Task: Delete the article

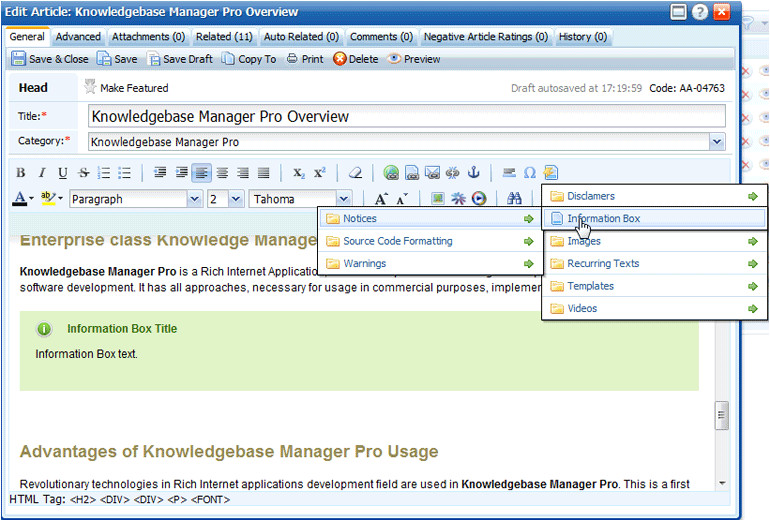Action: 356,59
